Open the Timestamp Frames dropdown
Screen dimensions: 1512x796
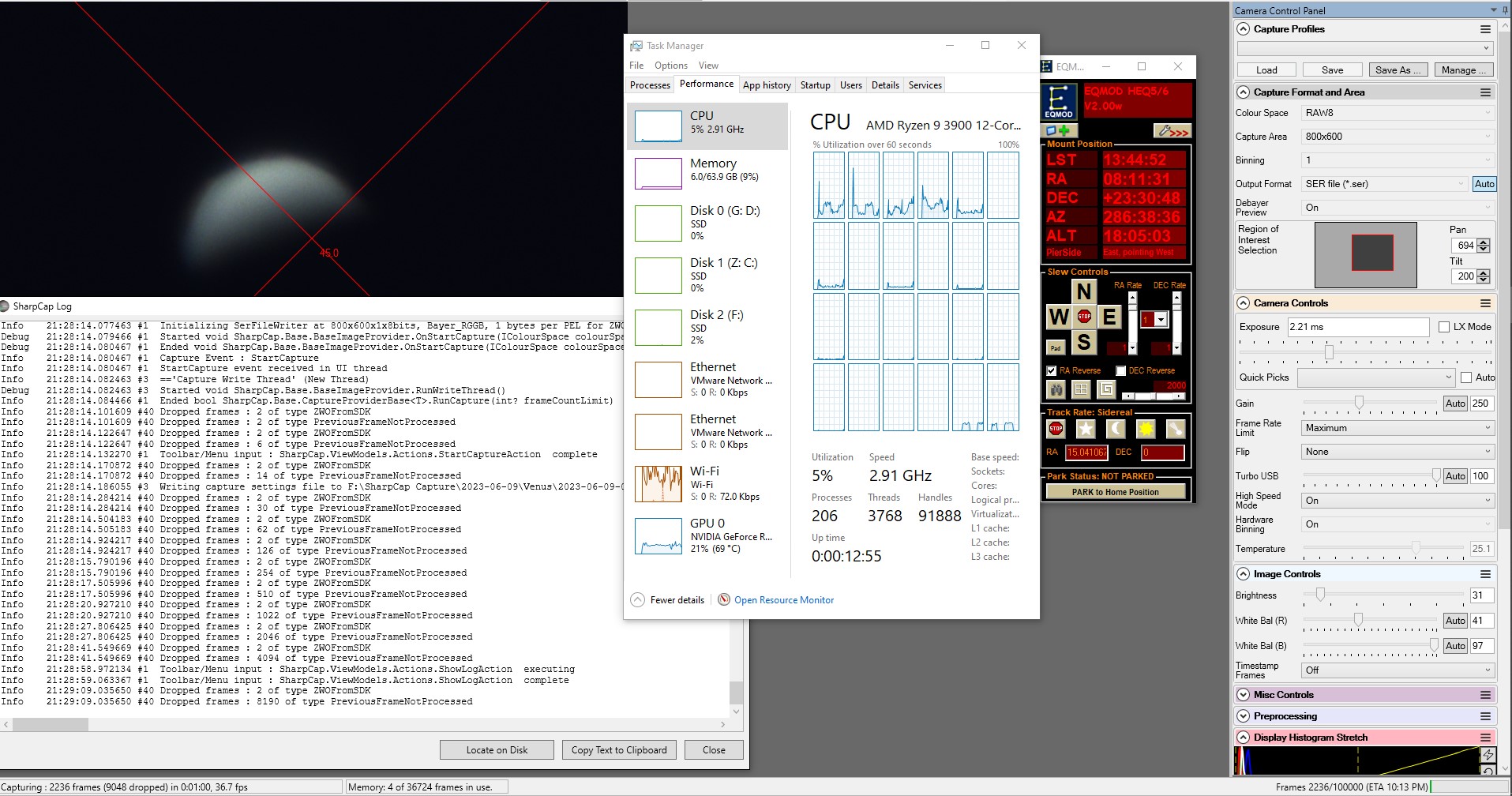[1398, 670]
